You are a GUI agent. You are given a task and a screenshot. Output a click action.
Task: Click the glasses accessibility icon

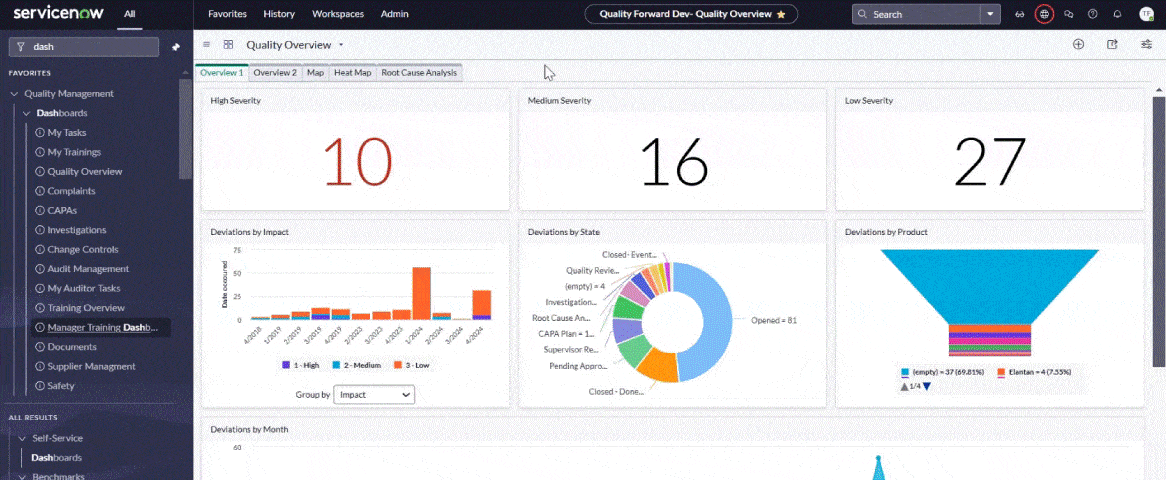coord(1019,14)
